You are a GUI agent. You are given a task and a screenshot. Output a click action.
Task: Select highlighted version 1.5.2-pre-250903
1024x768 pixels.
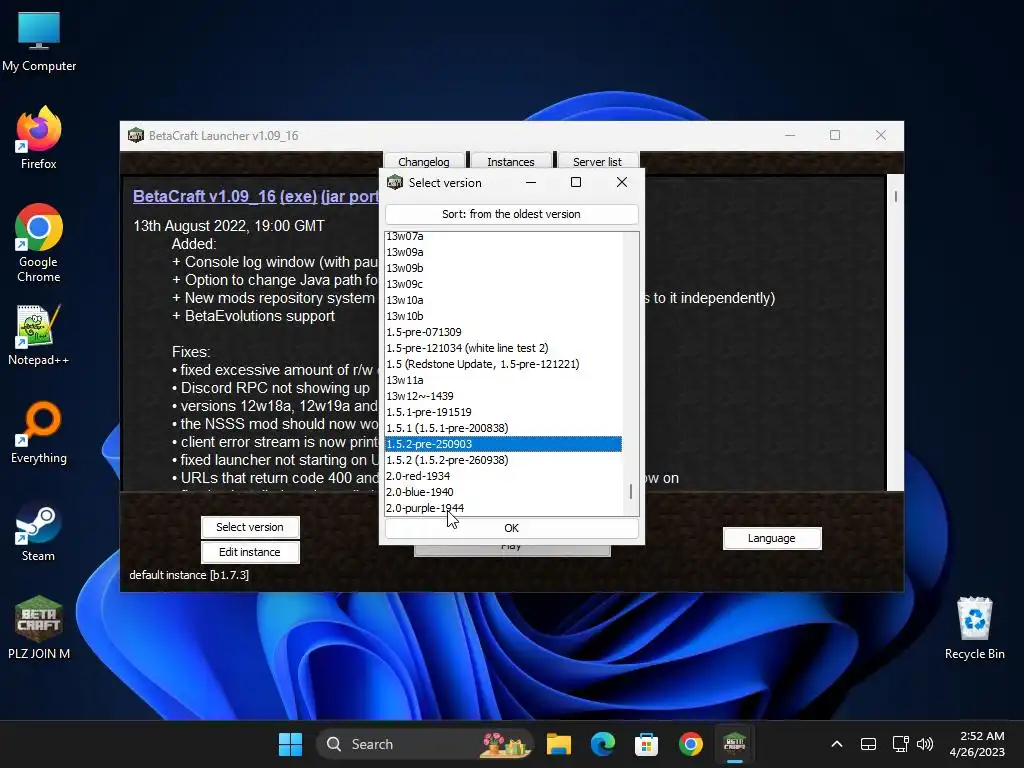point(503,444)
